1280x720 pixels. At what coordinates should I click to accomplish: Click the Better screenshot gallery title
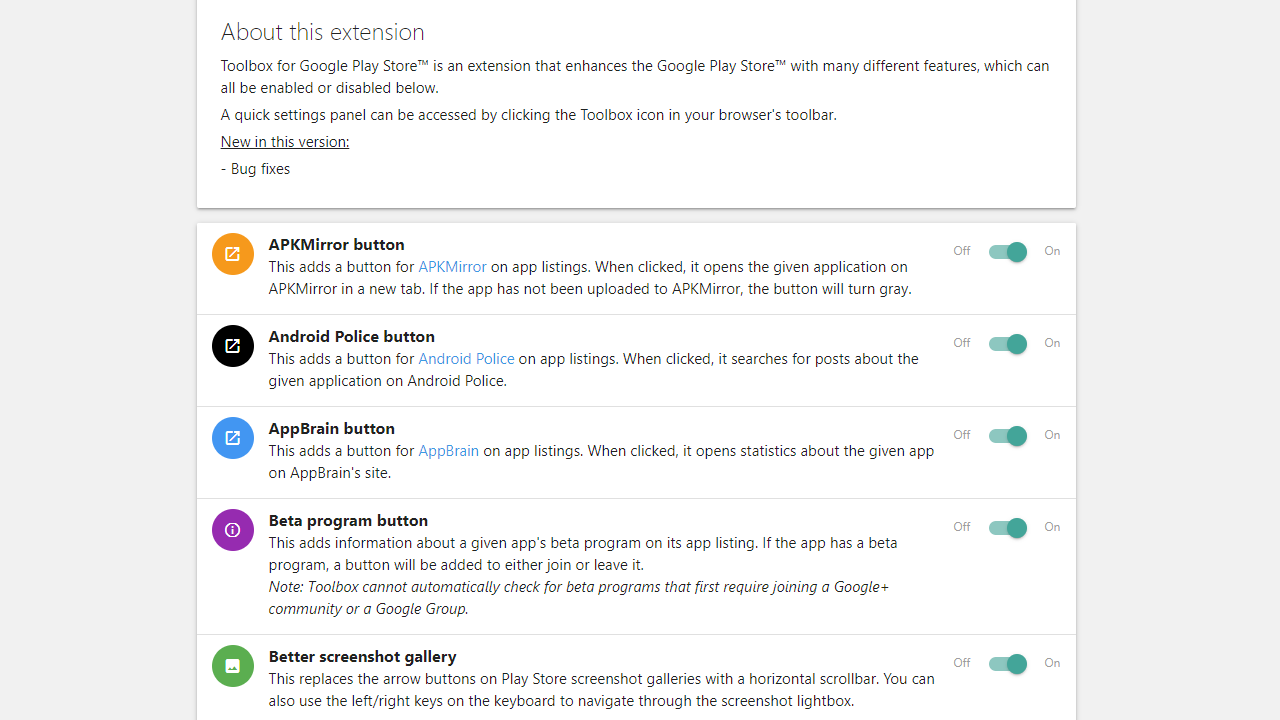362,656
